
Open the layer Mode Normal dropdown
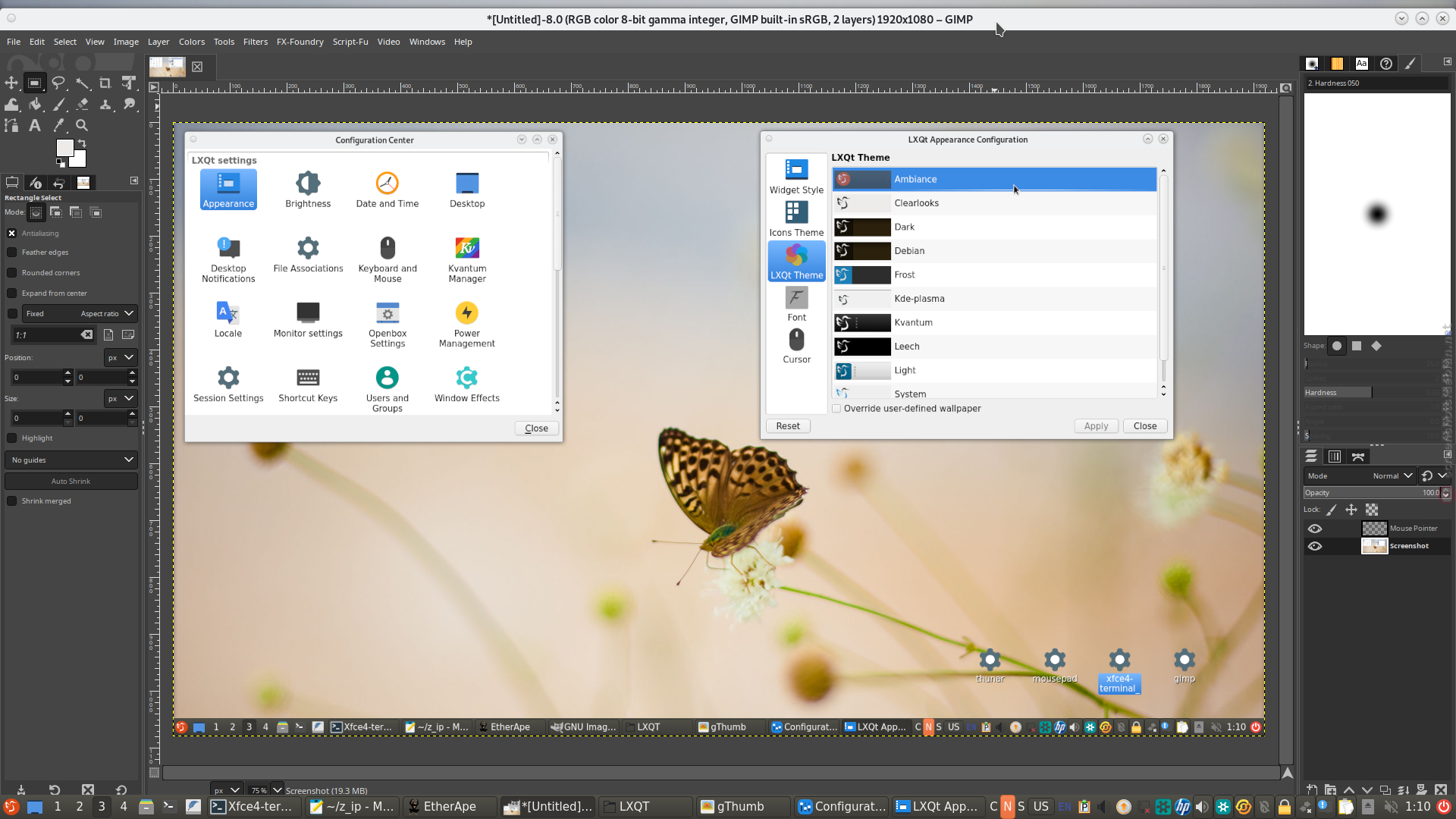[x=1360, y=476]
